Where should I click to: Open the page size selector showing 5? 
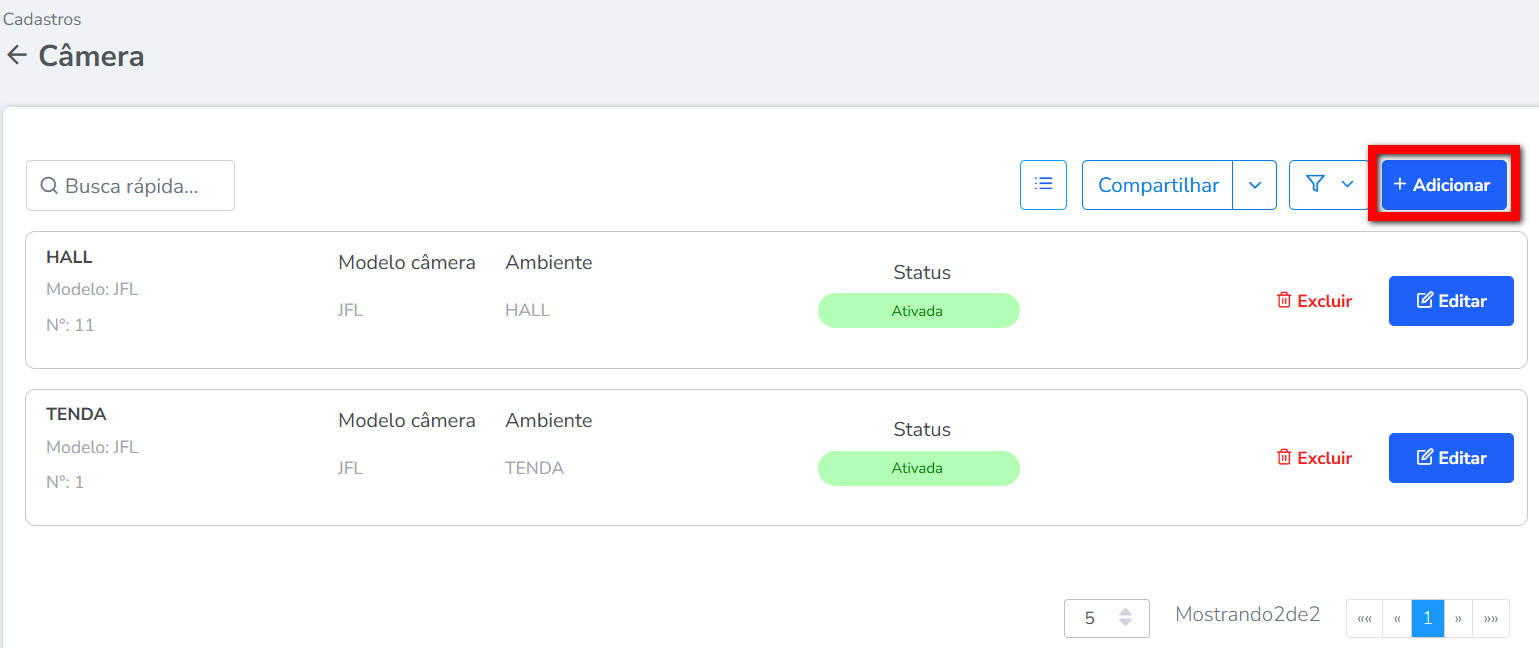[x=1106, y=618]
